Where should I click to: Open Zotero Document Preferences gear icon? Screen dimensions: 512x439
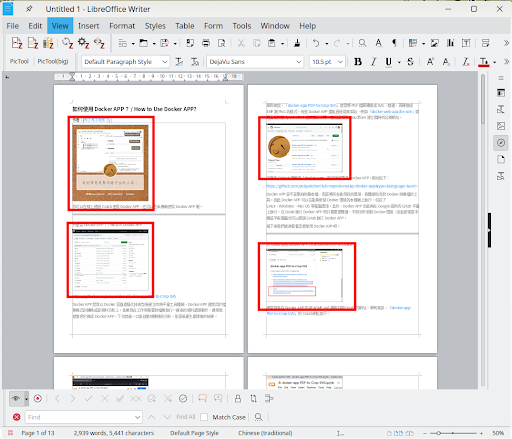tap(83, 43)
